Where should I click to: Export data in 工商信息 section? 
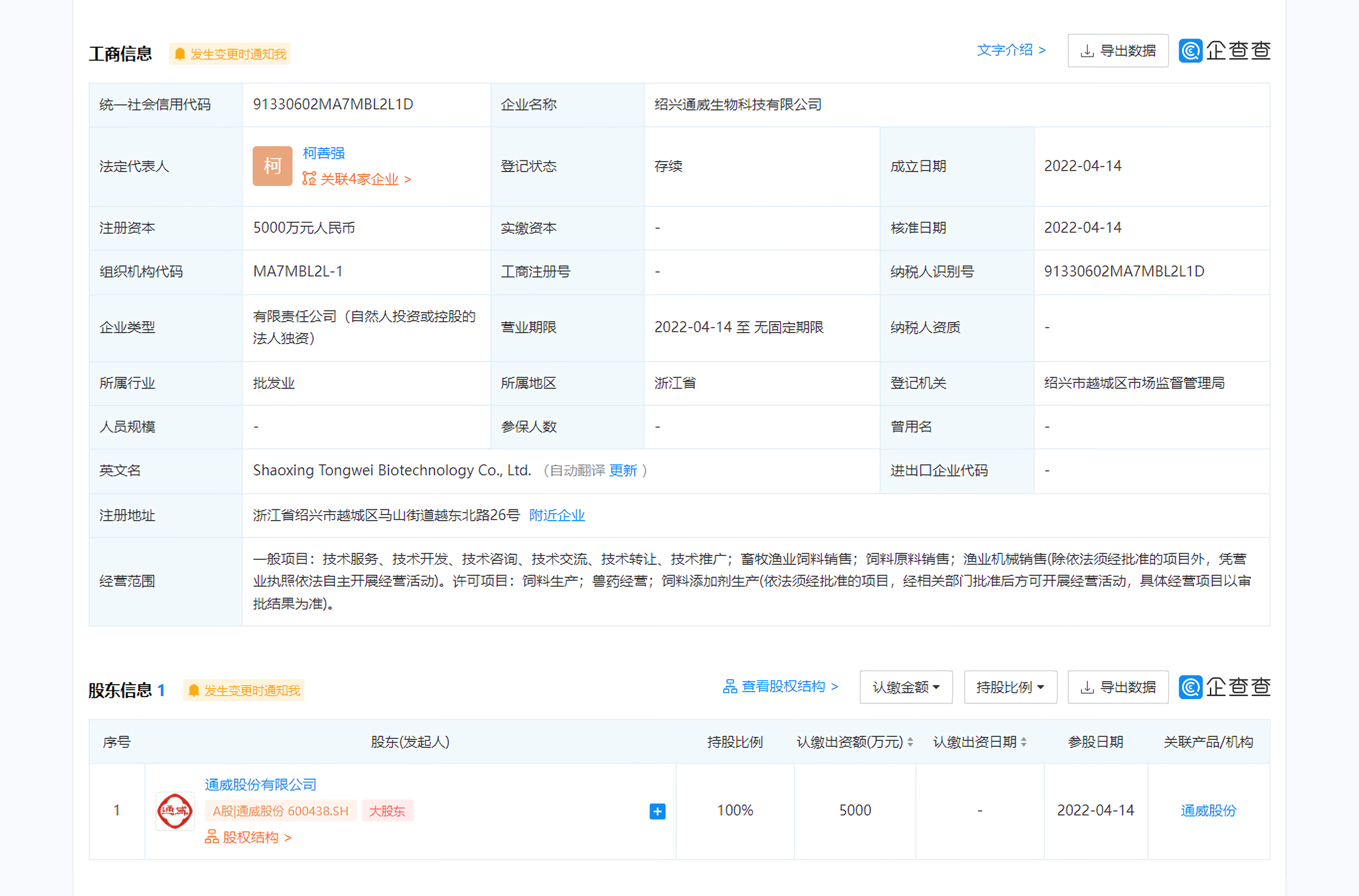1118,51
